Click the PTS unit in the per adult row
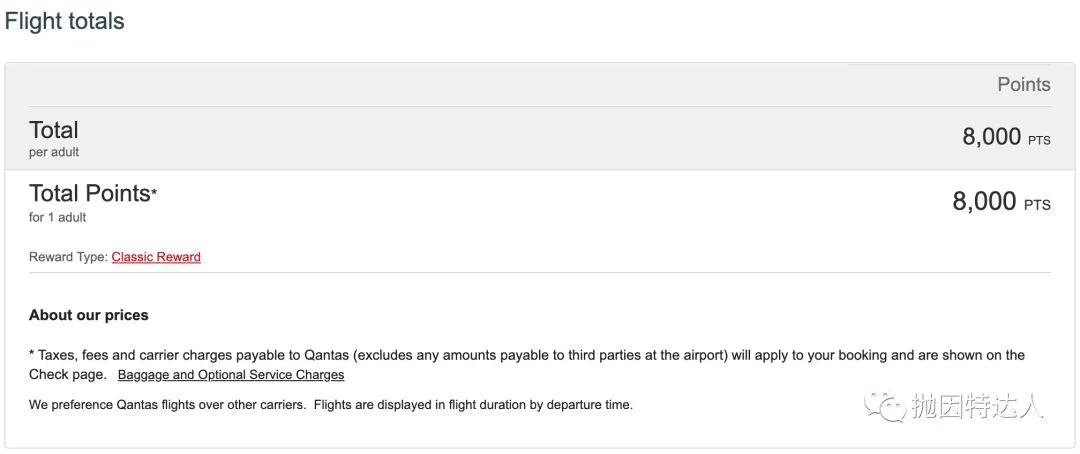The width and height of the screenshot is (1080, 454). [1039, 141]
